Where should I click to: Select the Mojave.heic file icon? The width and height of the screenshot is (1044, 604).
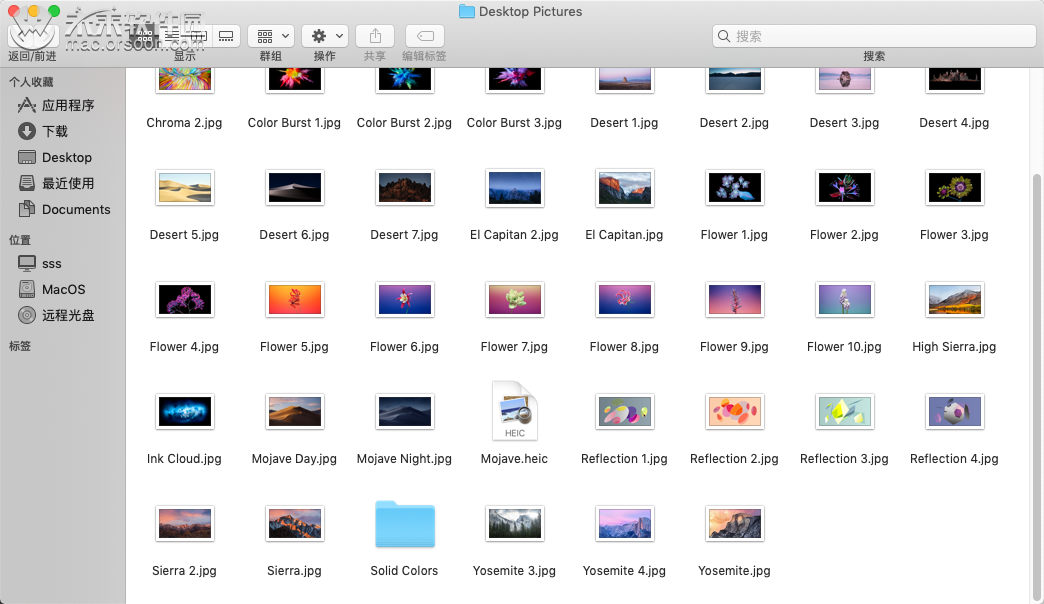tap(515, 411)
